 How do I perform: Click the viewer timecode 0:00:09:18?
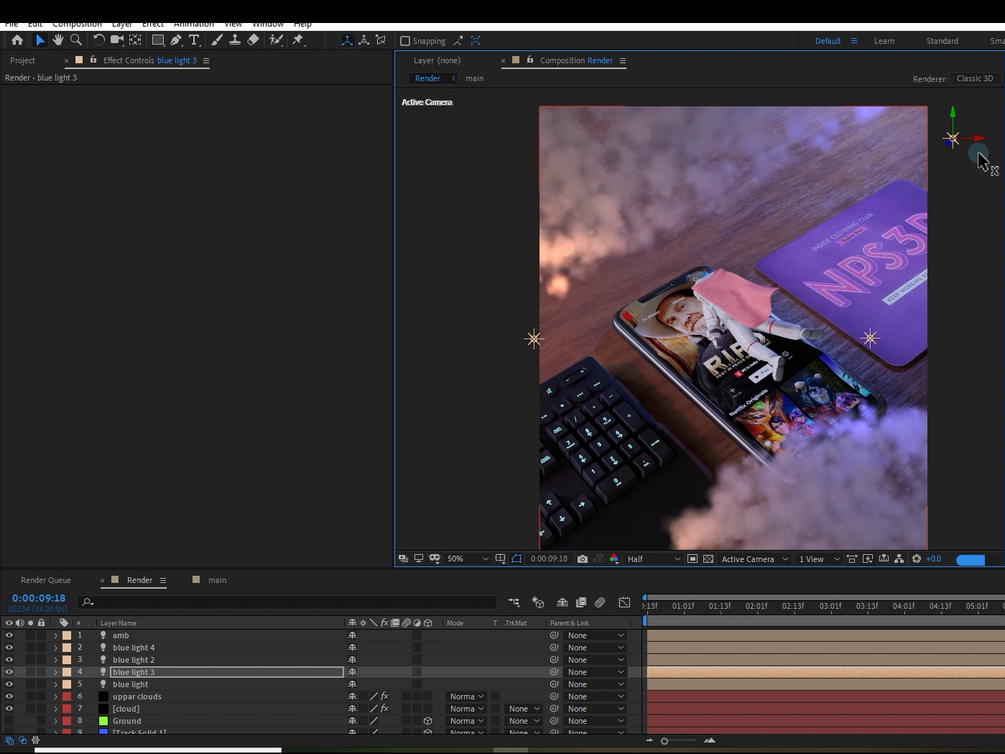tap(549, 559)
